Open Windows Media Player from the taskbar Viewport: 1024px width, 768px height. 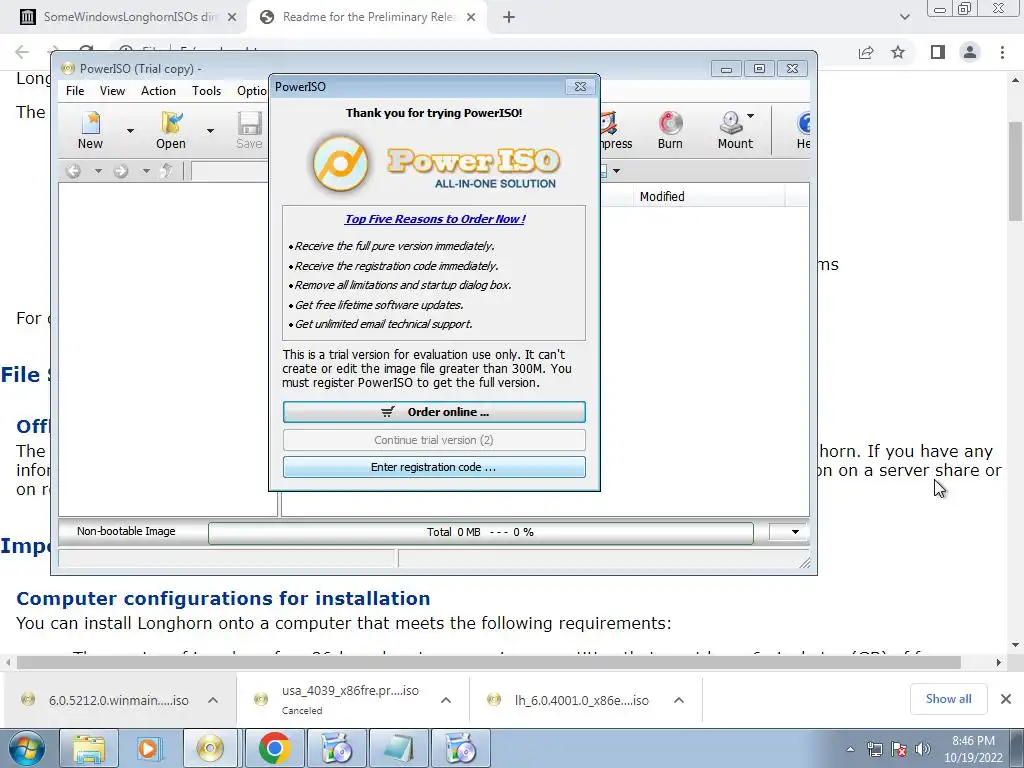pyautogui.click(x=149, y=748)
